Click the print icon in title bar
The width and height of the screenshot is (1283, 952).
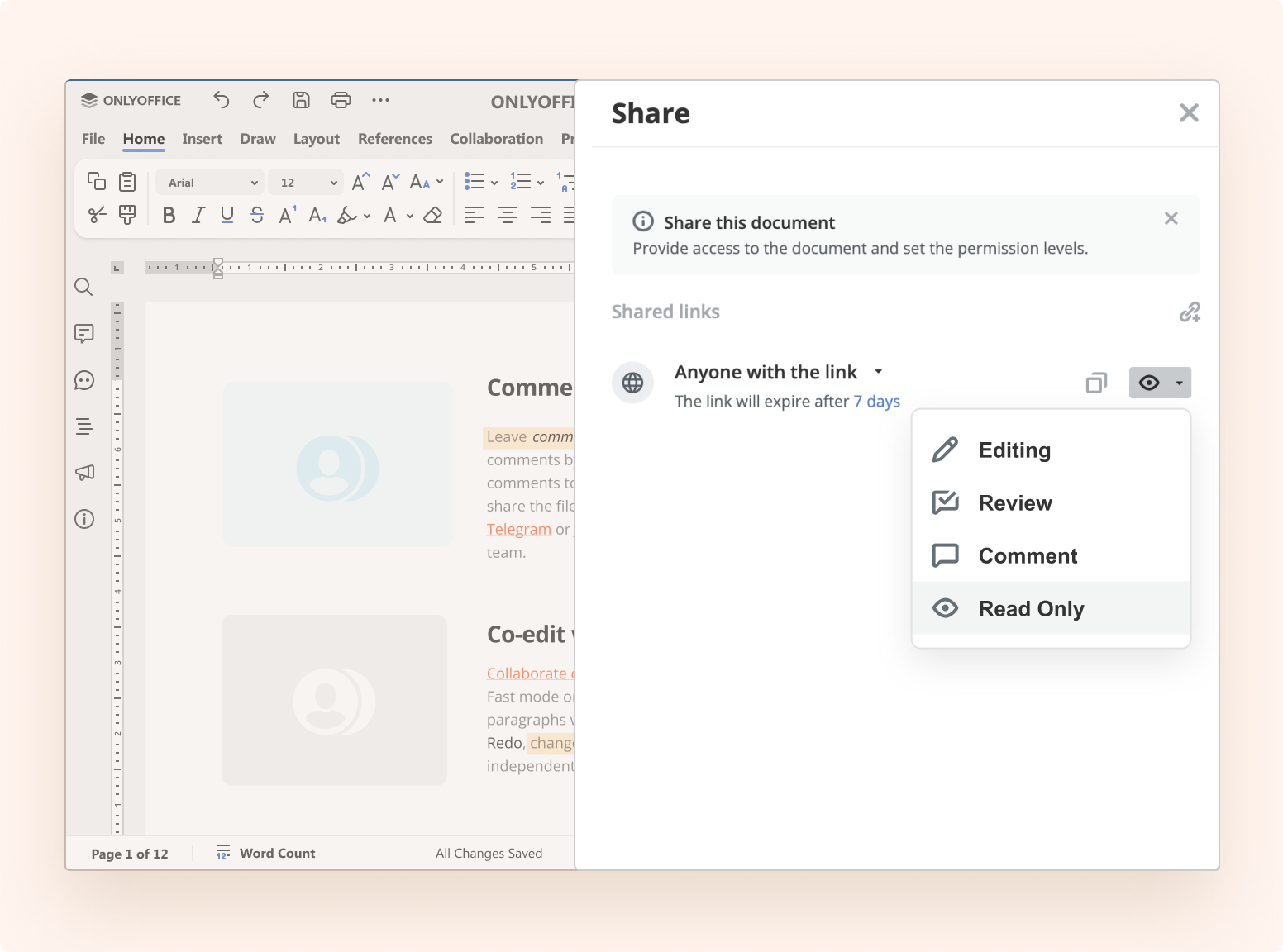[341, 100]
